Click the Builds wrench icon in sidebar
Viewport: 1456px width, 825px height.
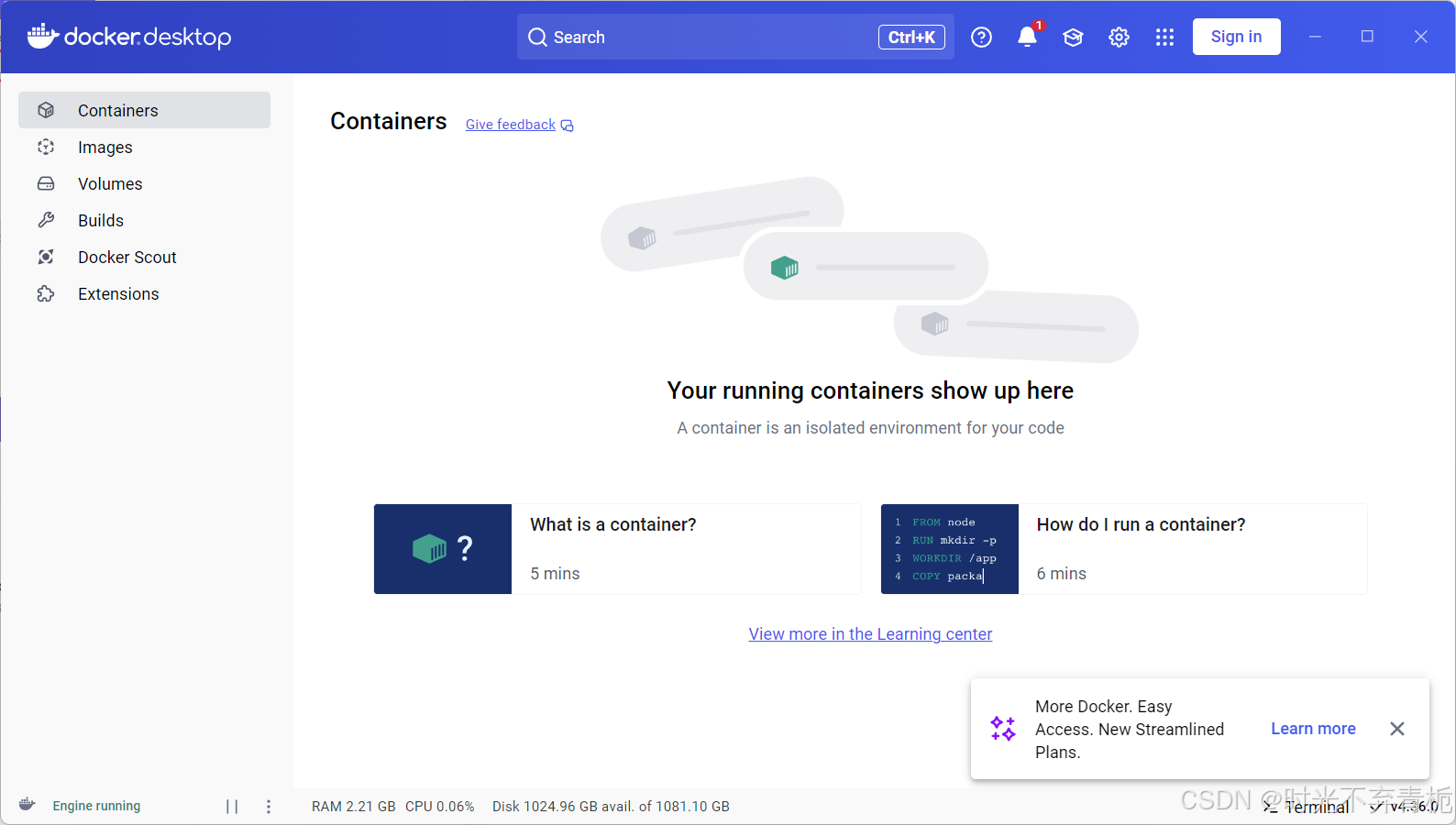tap(46, 220)
